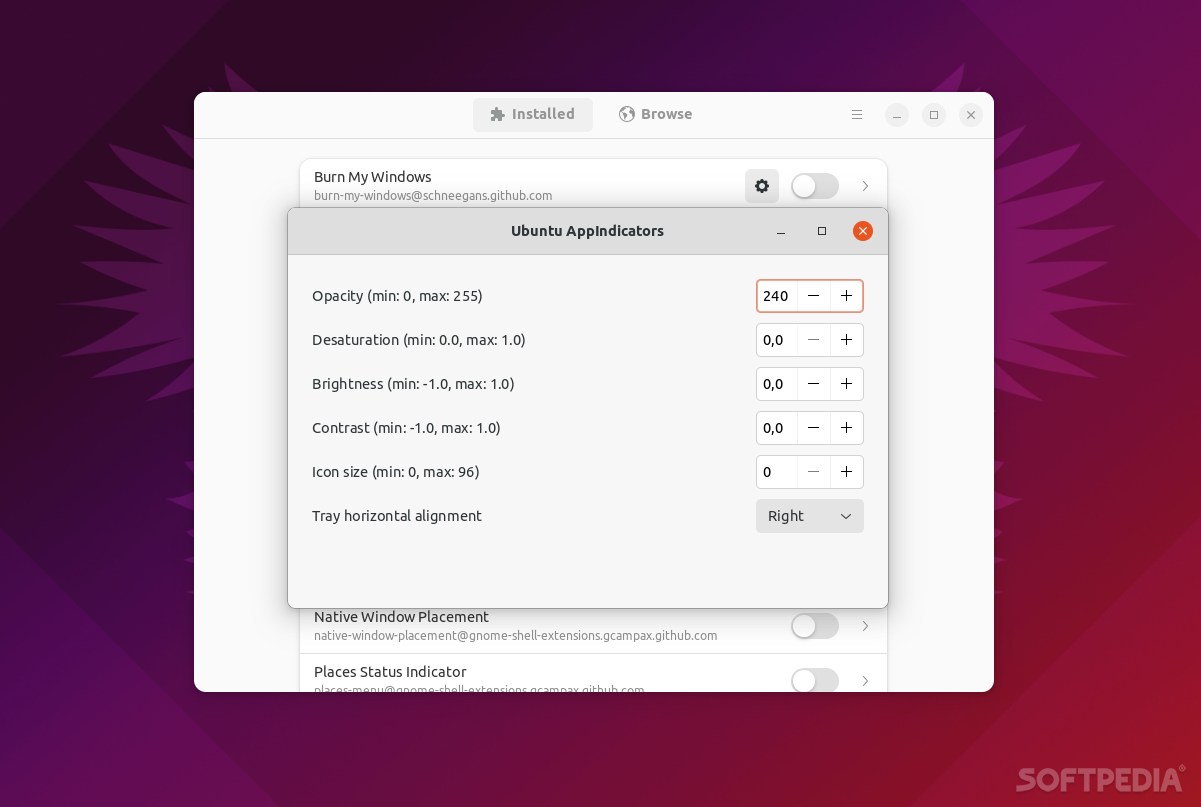Turn on Native Window Placement
This screenshot has width=1201, height=807.
click(x=814, y=626)
